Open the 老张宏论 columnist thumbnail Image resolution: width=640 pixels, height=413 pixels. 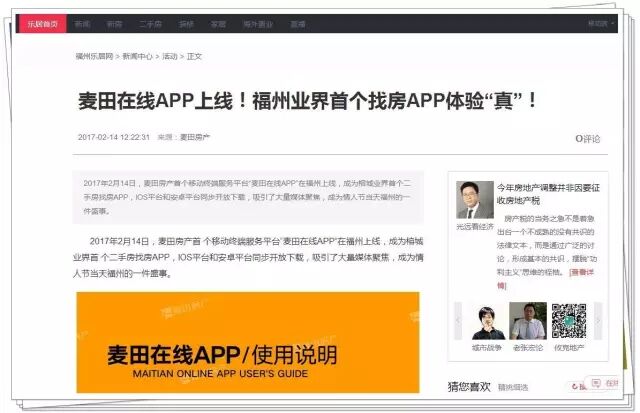pyautogui.click(x=528, y=322)
